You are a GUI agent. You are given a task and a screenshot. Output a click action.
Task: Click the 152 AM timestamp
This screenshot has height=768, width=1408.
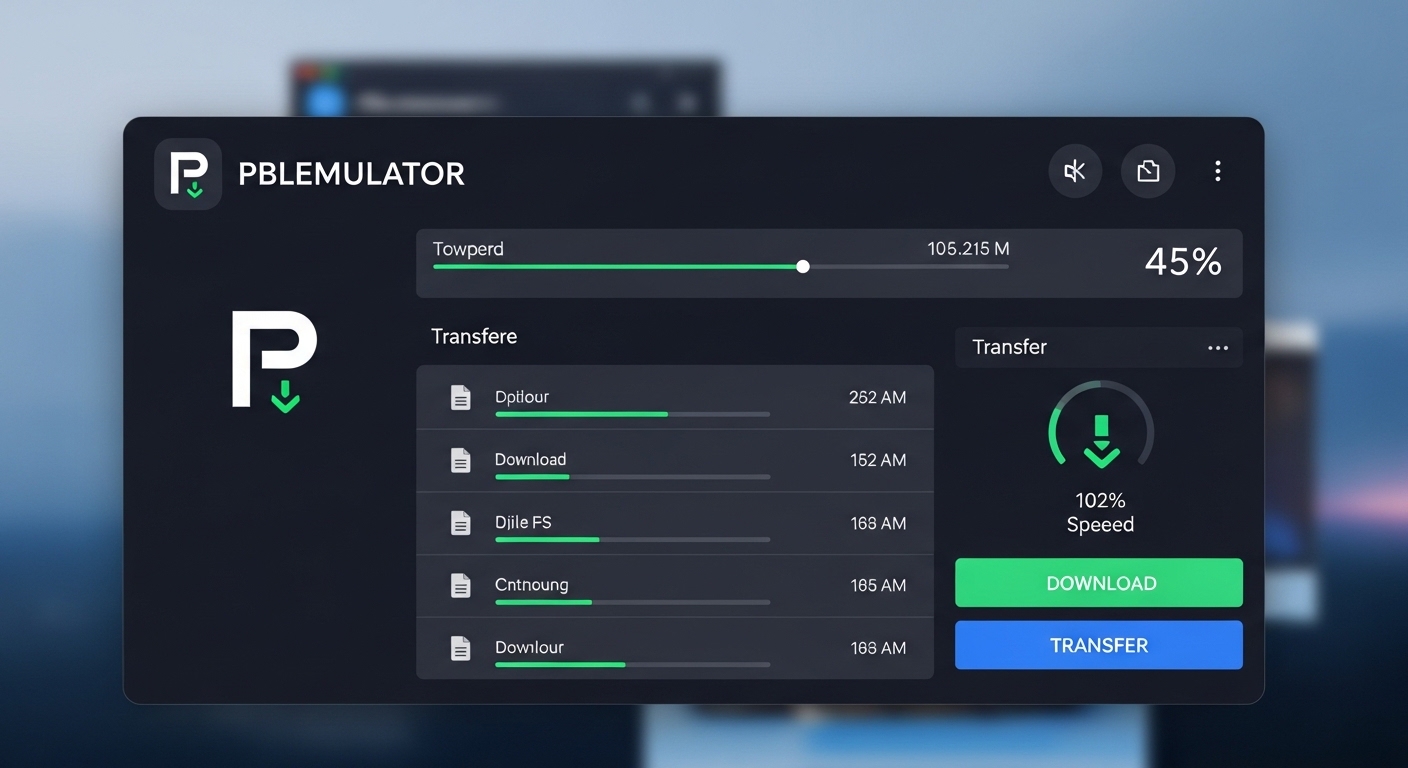pos(877,460)
